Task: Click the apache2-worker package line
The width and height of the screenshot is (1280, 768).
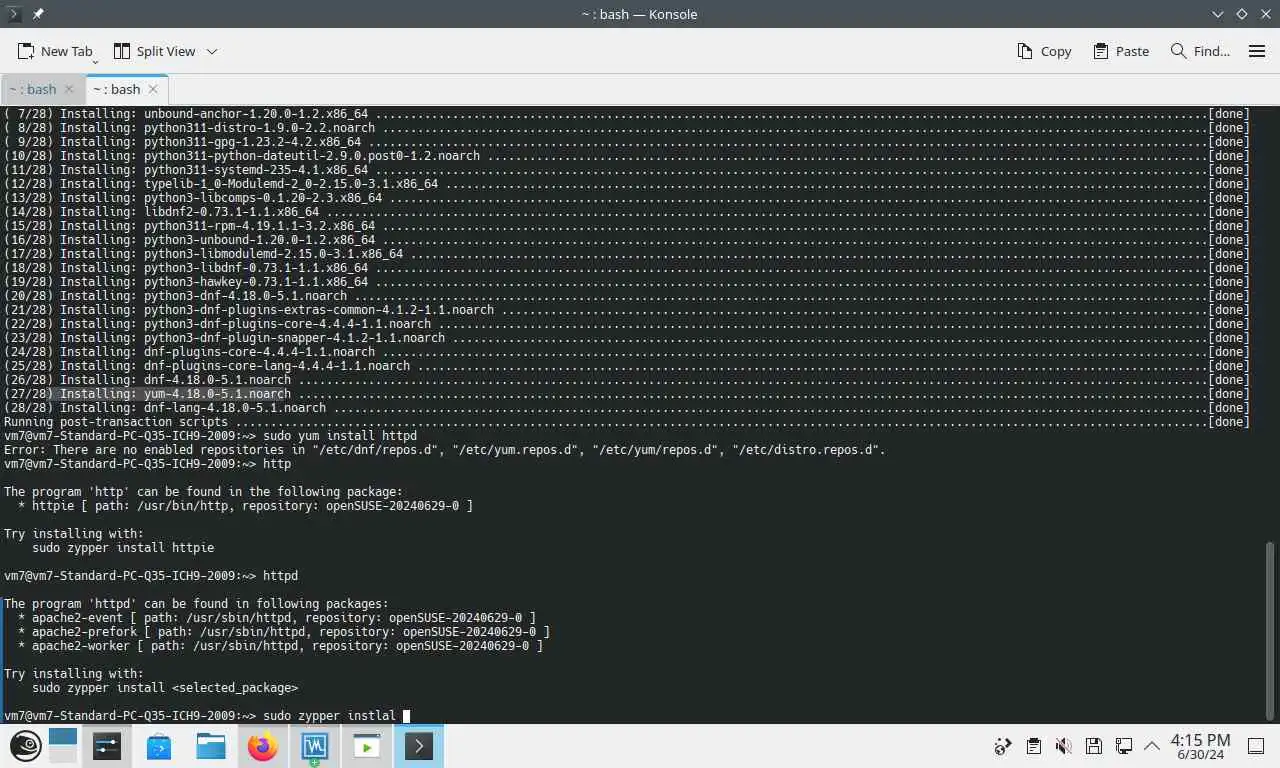Action: (x=280, y=646)
